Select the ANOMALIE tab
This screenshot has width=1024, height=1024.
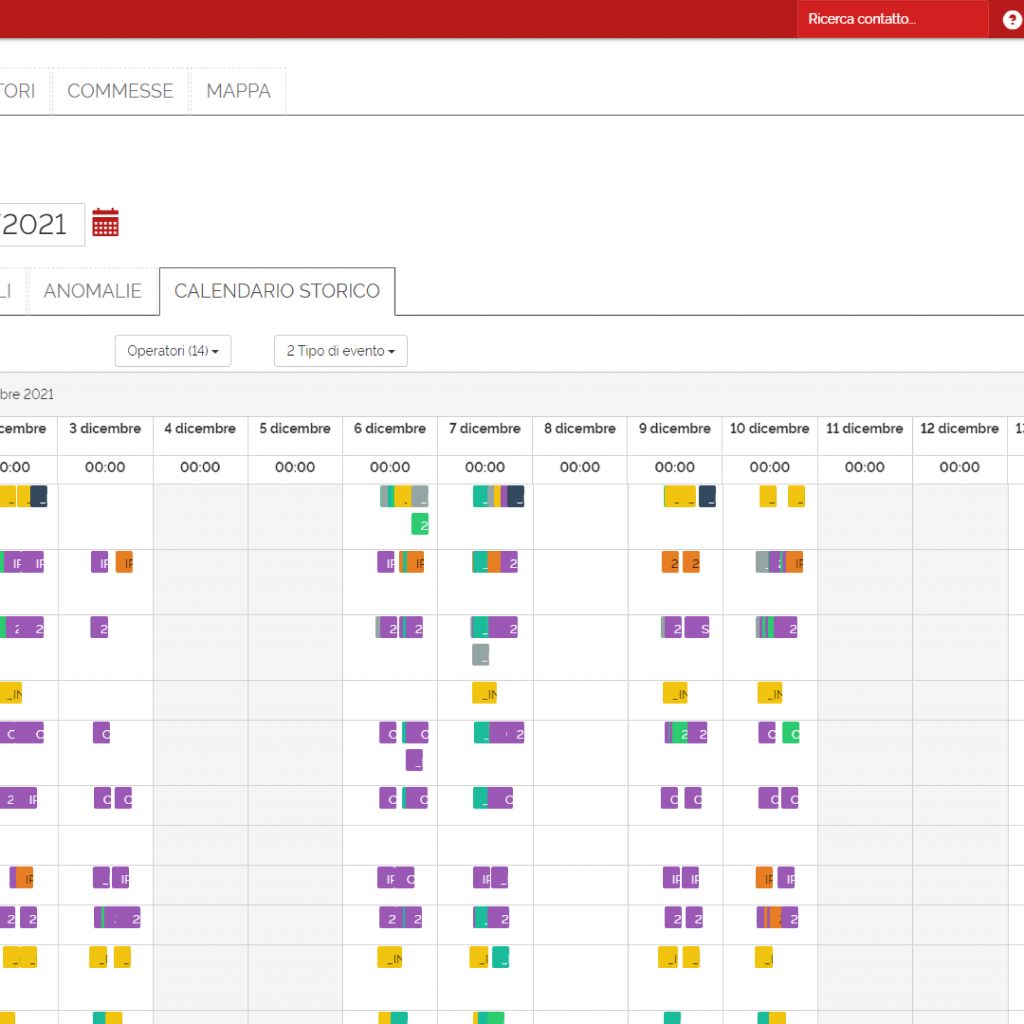coord(93,291)
